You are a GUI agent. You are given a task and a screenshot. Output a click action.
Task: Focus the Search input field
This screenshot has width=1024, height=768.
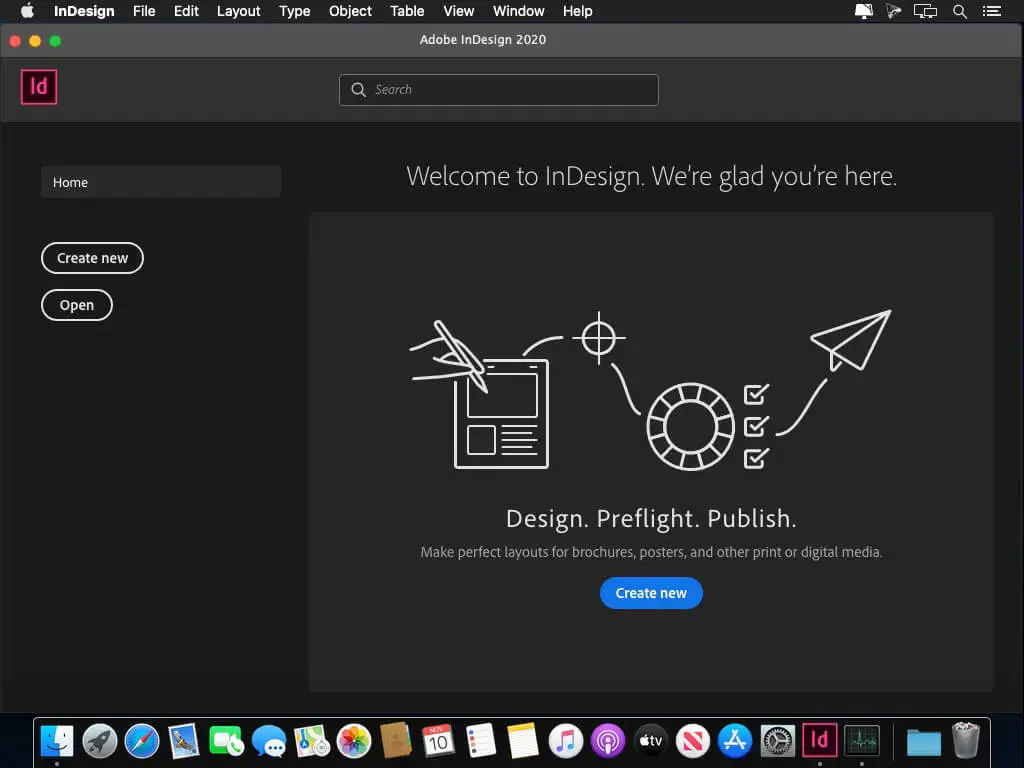510,90
